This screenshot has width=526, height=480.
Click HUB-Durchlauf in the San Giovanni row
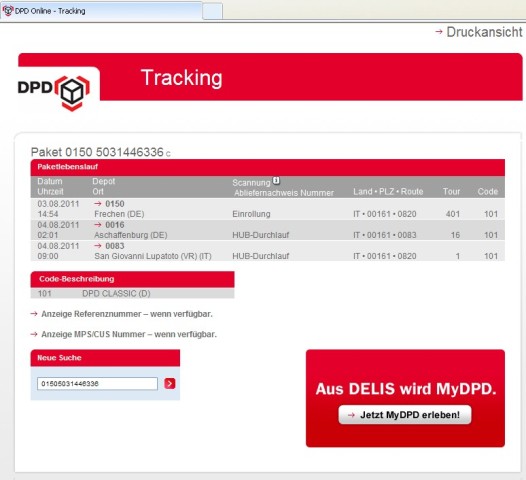coord(261,256)
